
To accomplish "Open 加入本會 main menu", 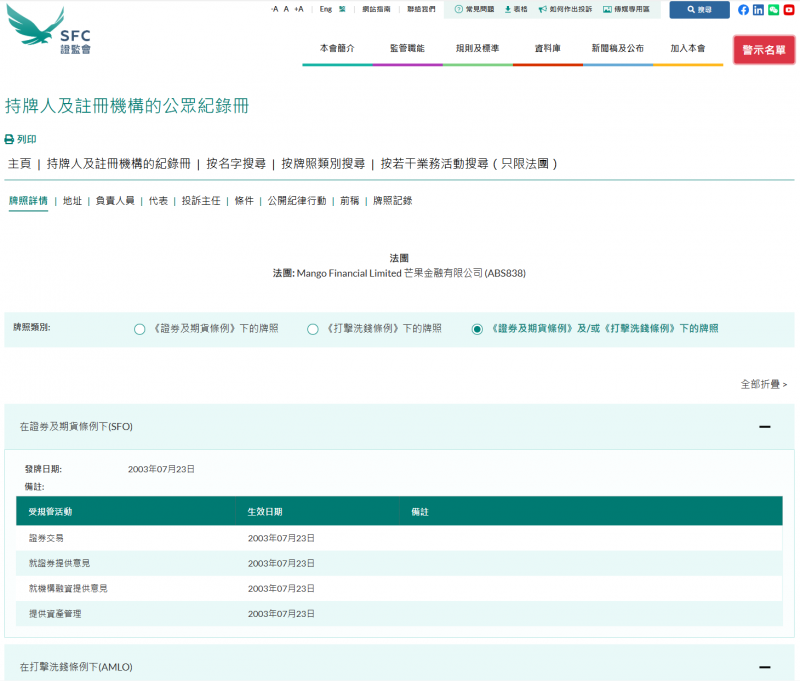I will 688,48.
